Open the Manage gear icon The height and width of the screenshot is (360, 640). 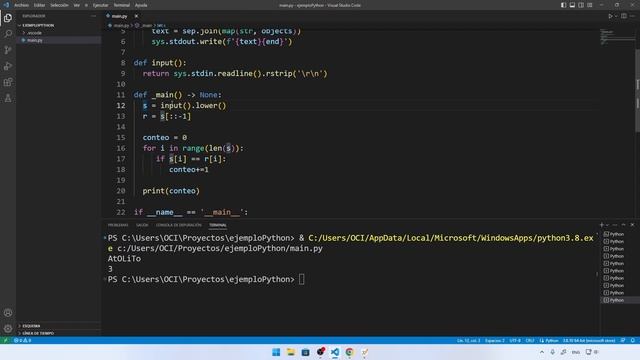pyautogui.click(x=8, y=329)
